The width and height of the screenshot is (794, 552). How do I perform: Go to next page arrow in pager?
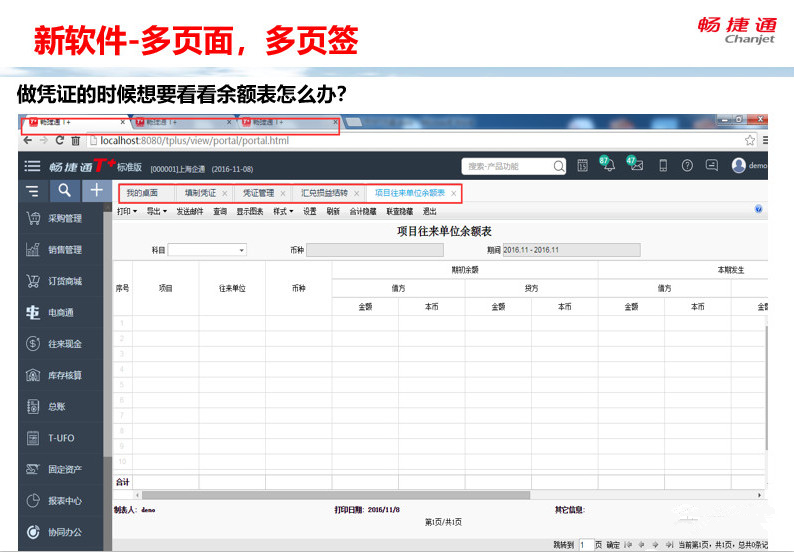pos(656,545)
